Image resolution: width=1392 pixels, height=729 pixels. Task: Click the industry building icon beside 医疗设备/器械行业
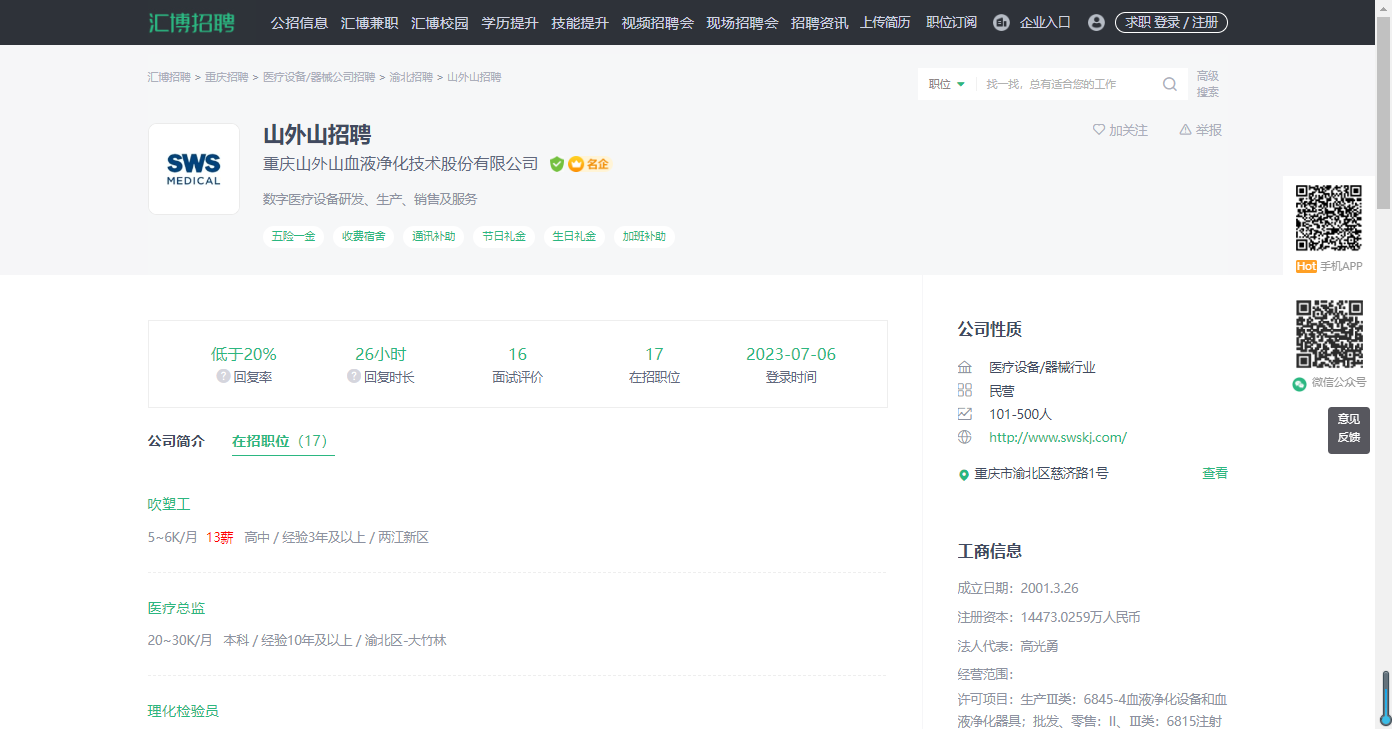(x=965, y=367)
